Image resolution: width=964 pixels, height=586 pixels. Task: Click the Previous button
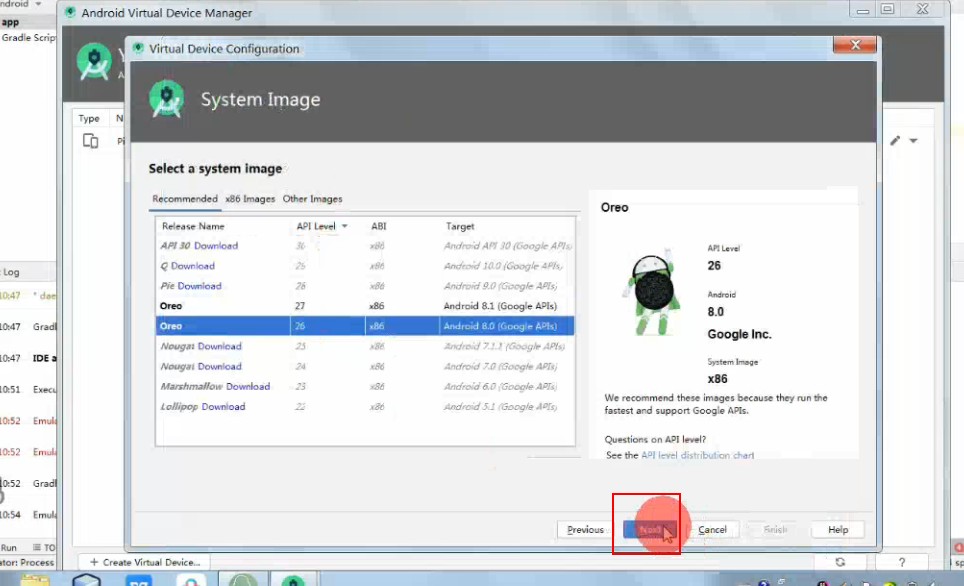click(x=585, y=529)
